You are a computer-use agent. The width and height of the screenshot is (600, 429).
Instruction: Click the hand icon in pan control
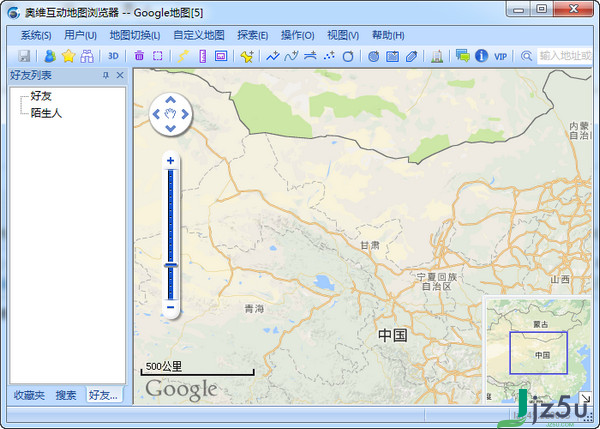(170, 114)
